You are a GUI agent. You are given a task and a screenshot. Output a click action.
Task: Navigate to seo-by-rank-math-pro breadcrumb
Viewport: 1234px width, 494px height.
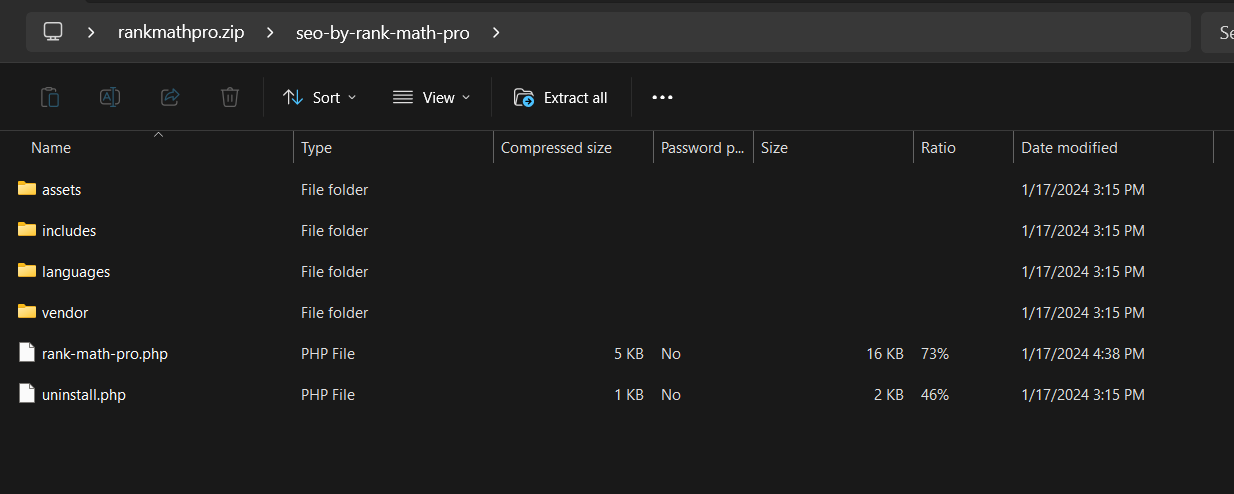coord(382,32)
